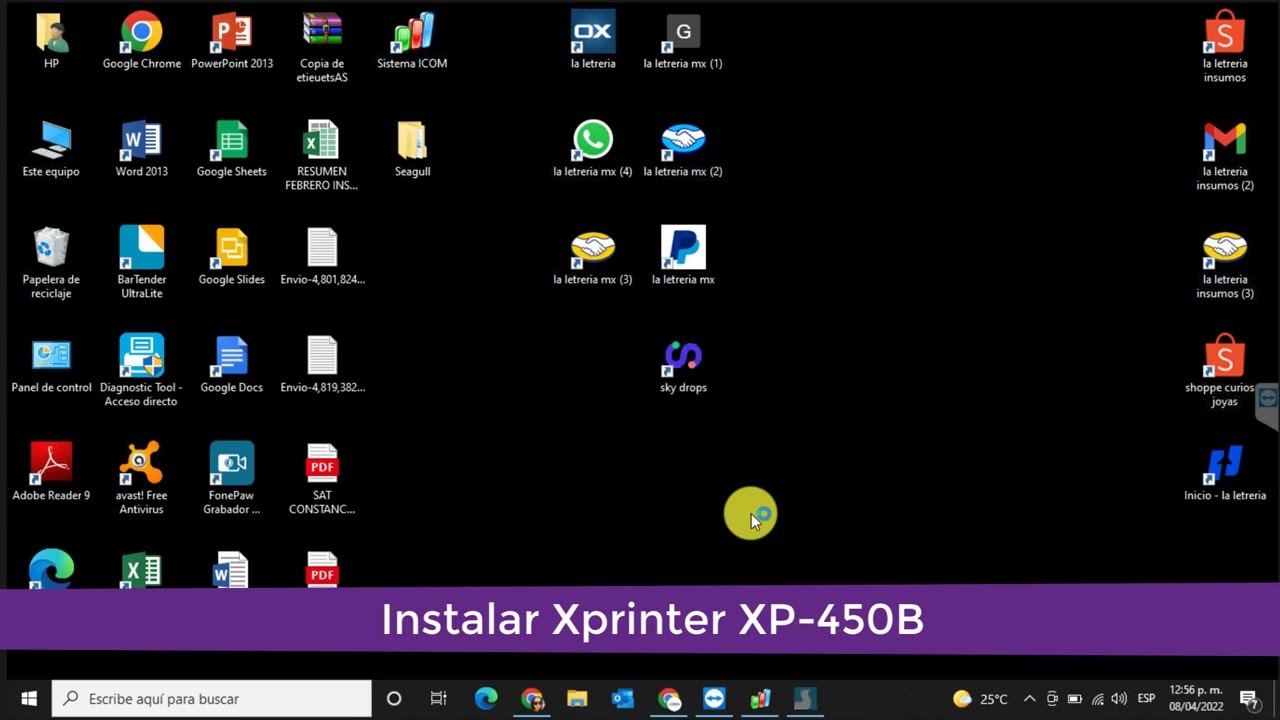
Task: Select the Google Sheets desktop shortcut
Action: [x=232, y=149]
